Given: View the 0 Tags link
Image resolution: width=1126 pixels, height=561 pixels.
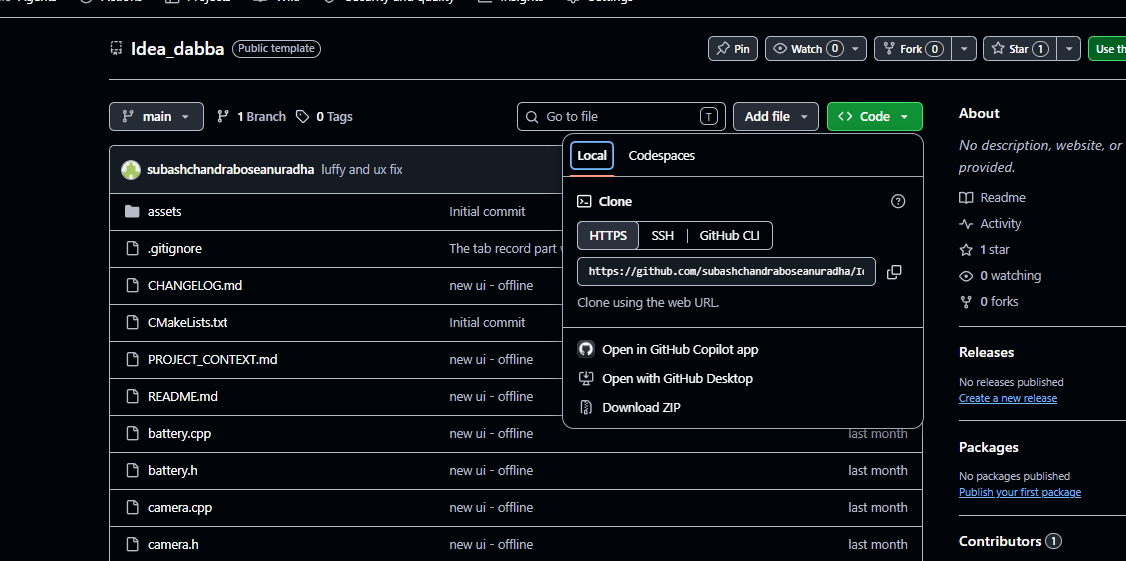Looking at the screenshot, I should tap(325, 116).
